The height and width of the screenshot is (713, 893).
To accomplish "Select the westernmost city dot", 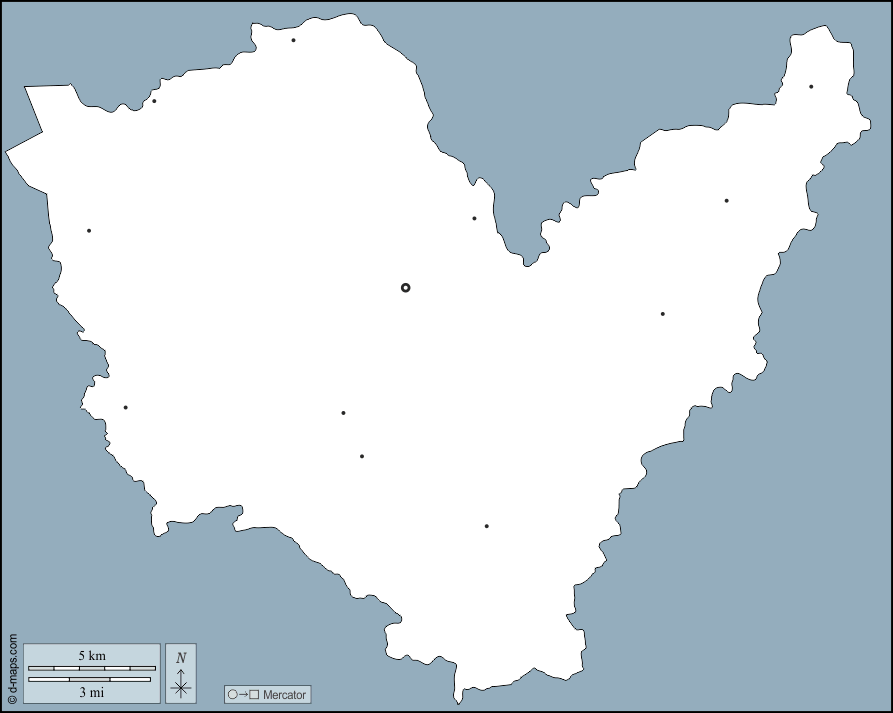I will (89, 231).
